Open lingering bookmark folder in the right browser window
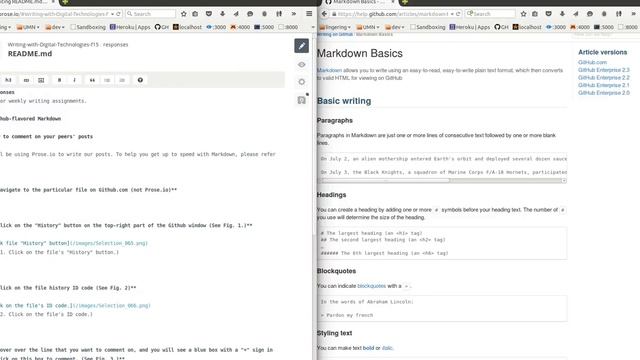 coord(335,27)
